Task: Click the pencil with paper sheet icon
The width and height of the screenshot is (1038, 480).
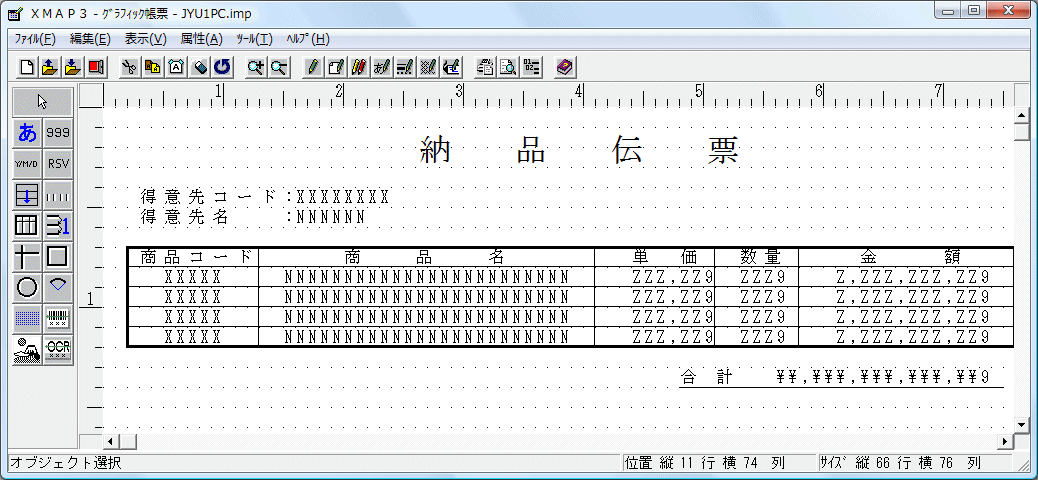Action: (336, 67)
